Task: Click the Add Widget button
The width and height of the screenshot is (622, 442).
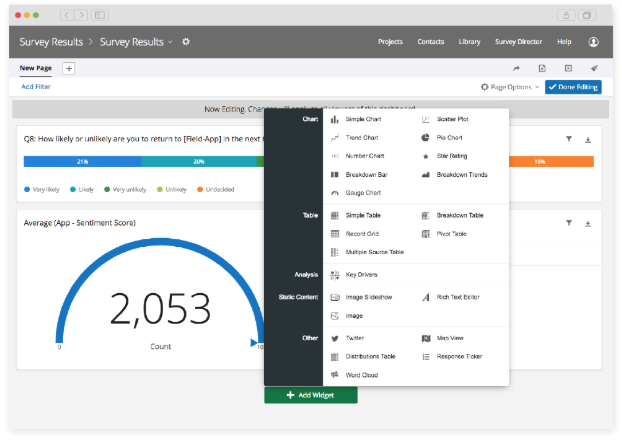Action: tap(310, 395)
